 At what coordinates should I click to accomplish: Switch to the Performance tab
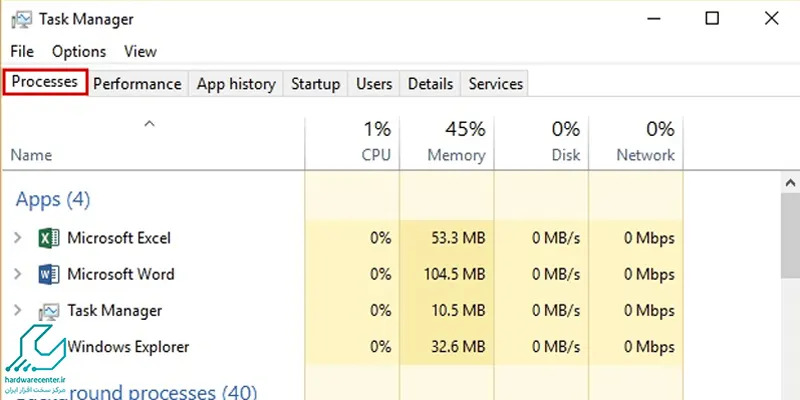137,84
